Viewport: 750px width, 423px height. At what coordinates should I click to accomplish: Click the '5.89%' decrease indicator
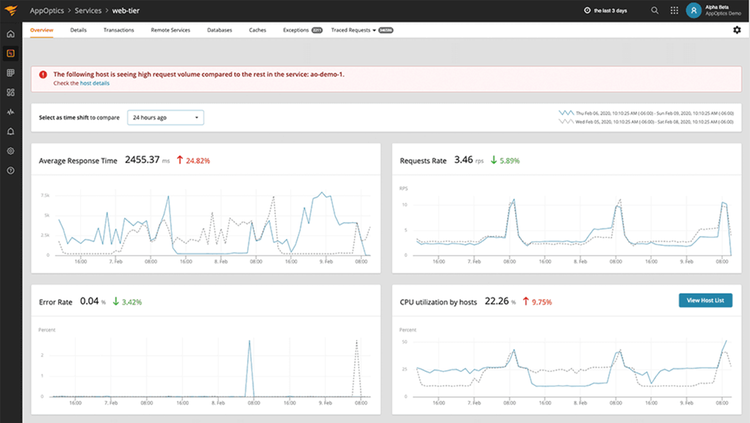[505, 160]
